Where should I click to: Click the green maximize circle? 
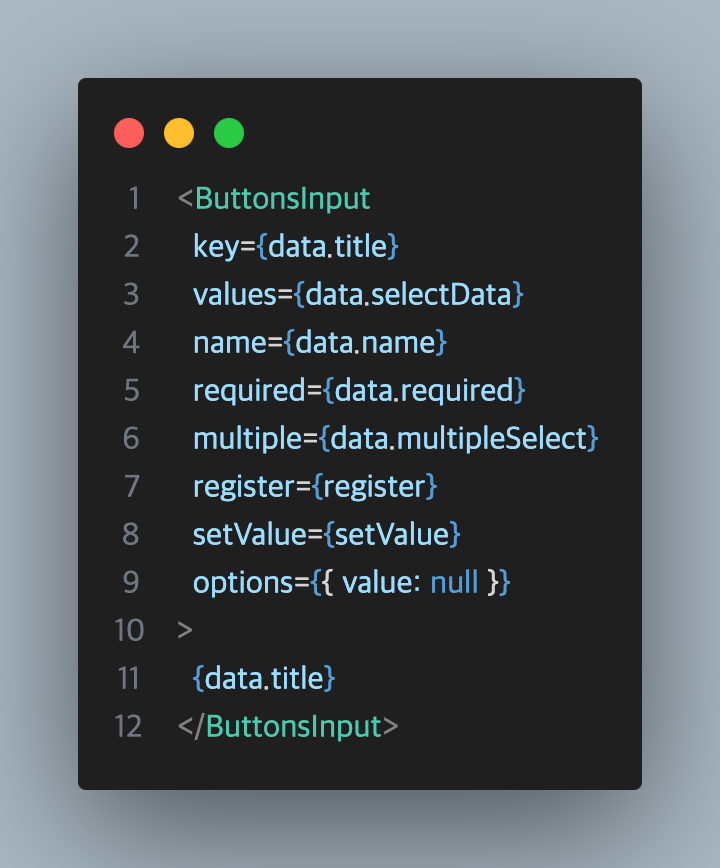coord(229,133)
